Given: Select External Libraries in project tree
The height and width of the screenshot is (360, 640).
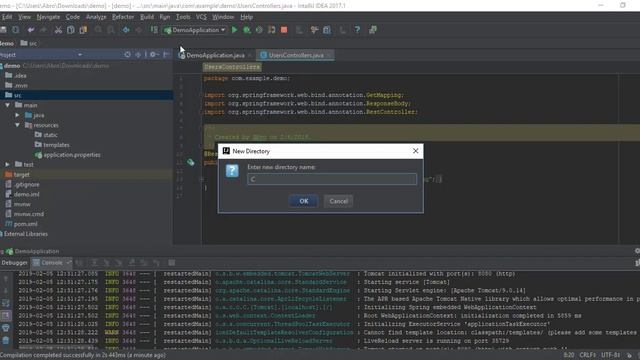Looking at the screenshot, I should [x=25, y=234].
